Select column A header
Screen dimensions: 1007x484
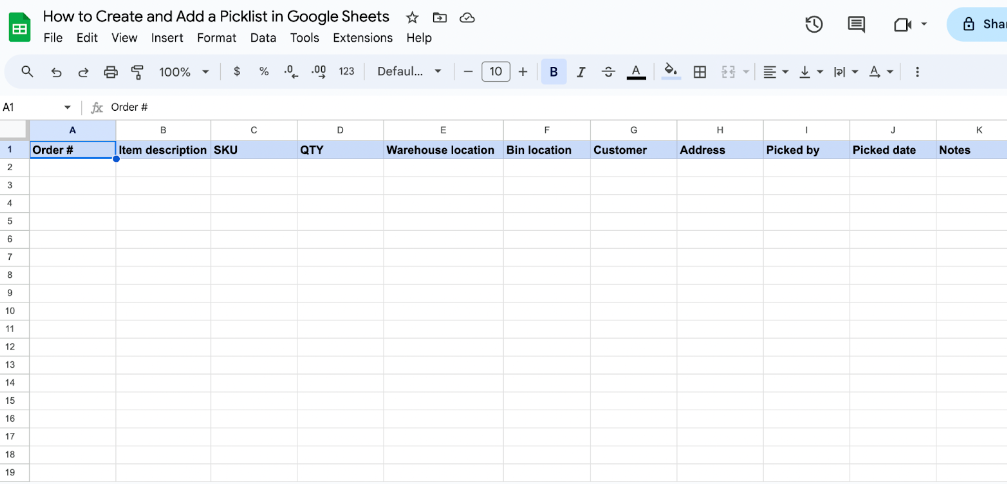pos(73,130)
